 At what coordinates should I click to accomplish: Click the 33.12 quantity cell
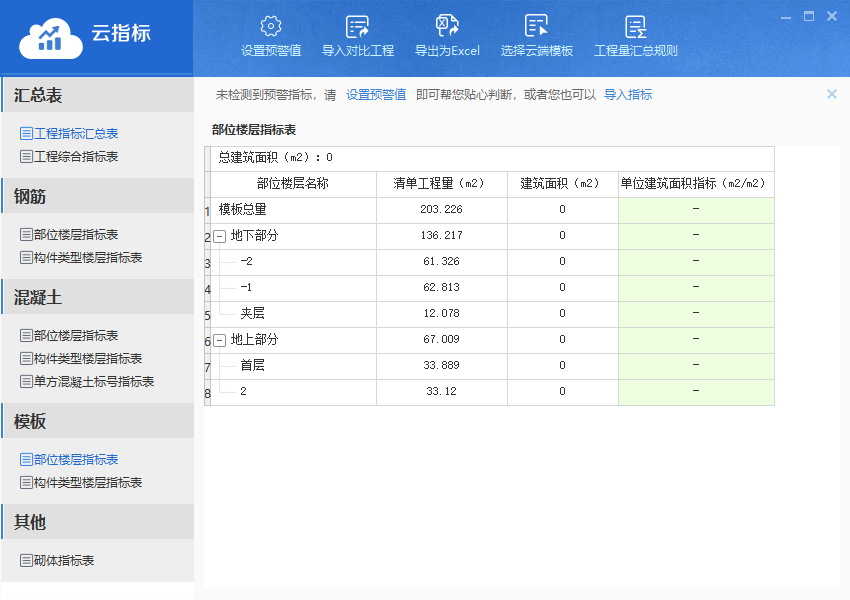point(441,391)
